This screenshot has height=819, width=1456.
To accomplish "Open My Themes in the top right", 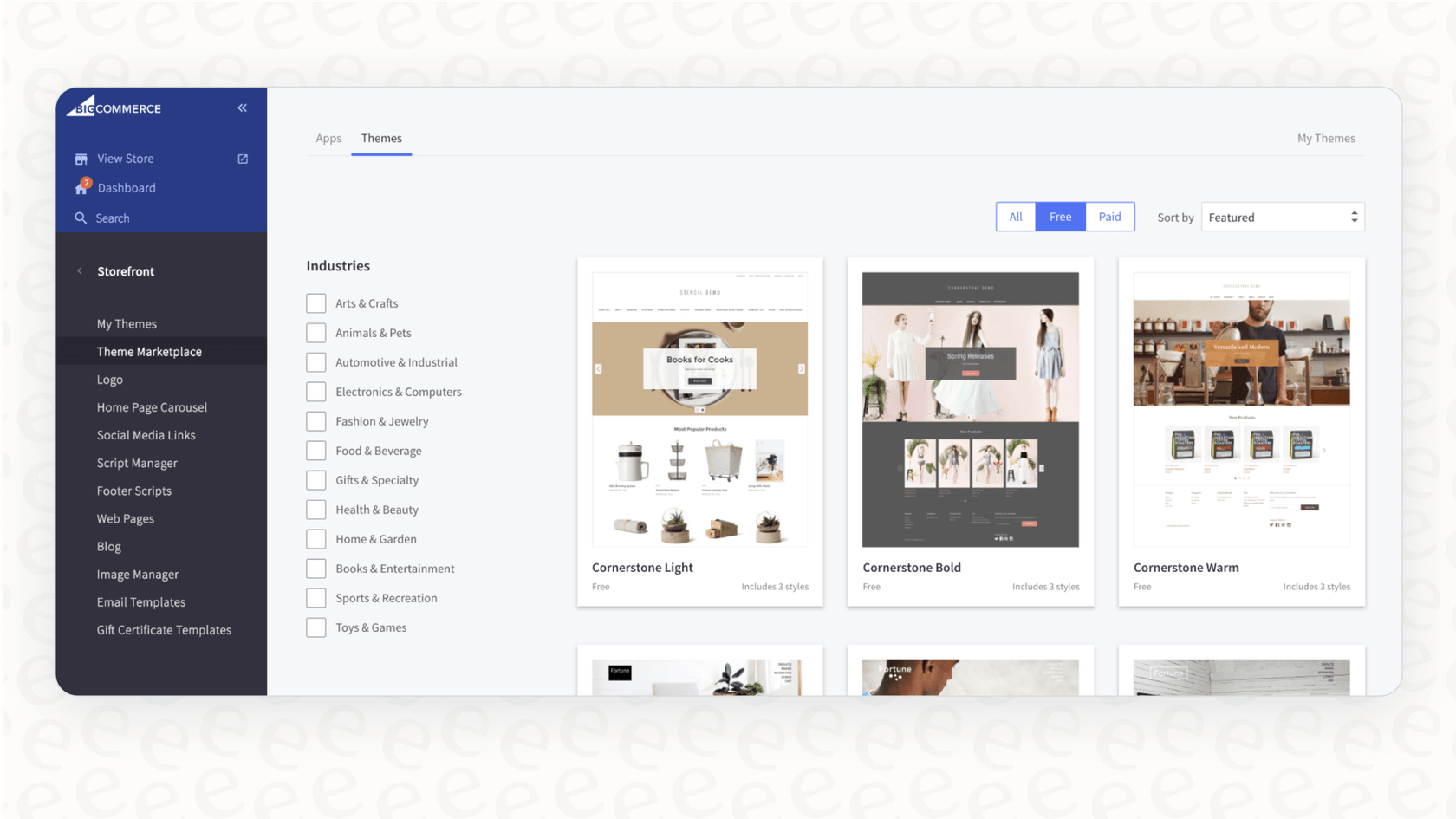I will [1326, 138].
